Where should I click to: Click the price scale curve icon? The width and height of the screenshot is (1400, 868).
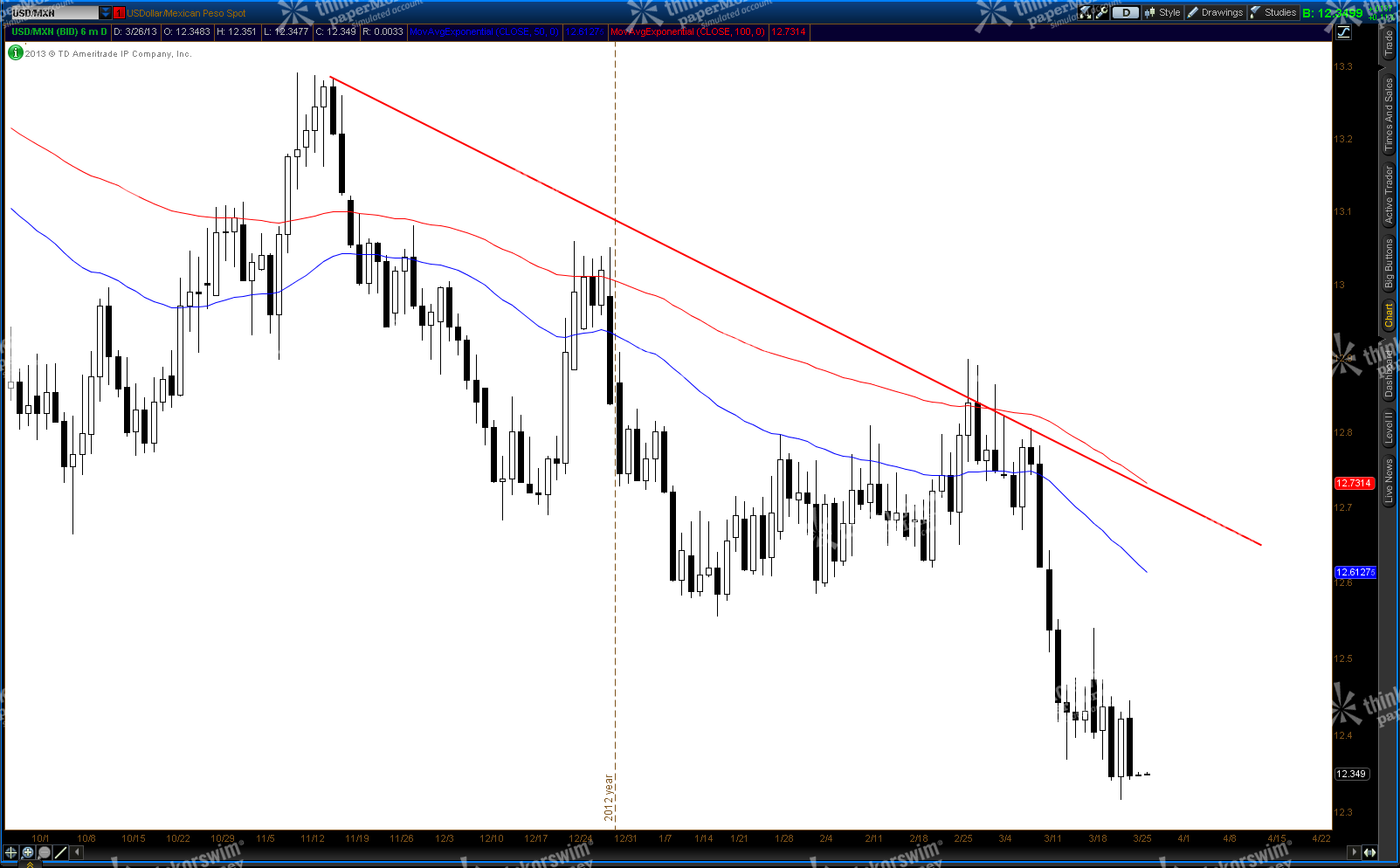click(1343, 32)
